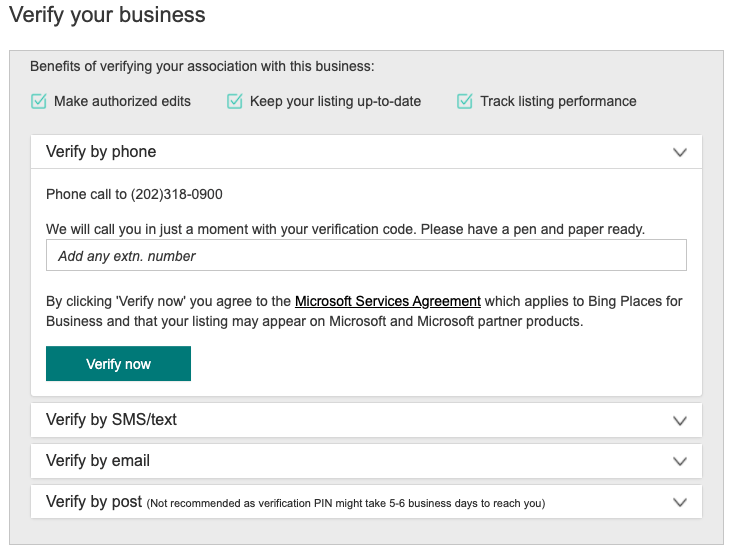Click the Make authorized edits label

(122, 101)
